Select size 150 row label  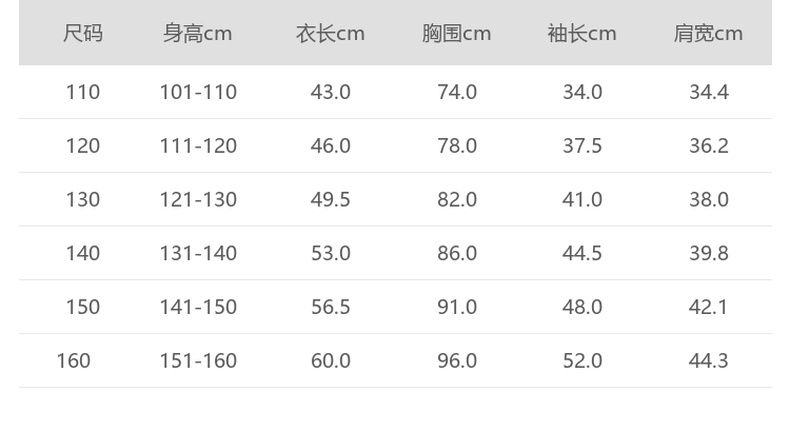pyautogui.click(x=83, y=307)
